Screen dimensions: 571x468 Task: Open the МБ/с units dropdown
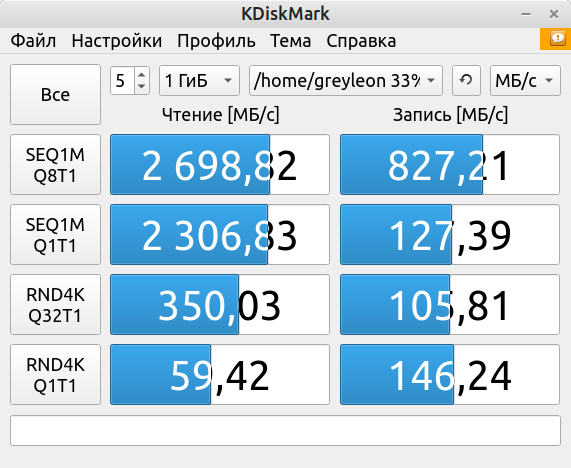[x=525, y=80]
